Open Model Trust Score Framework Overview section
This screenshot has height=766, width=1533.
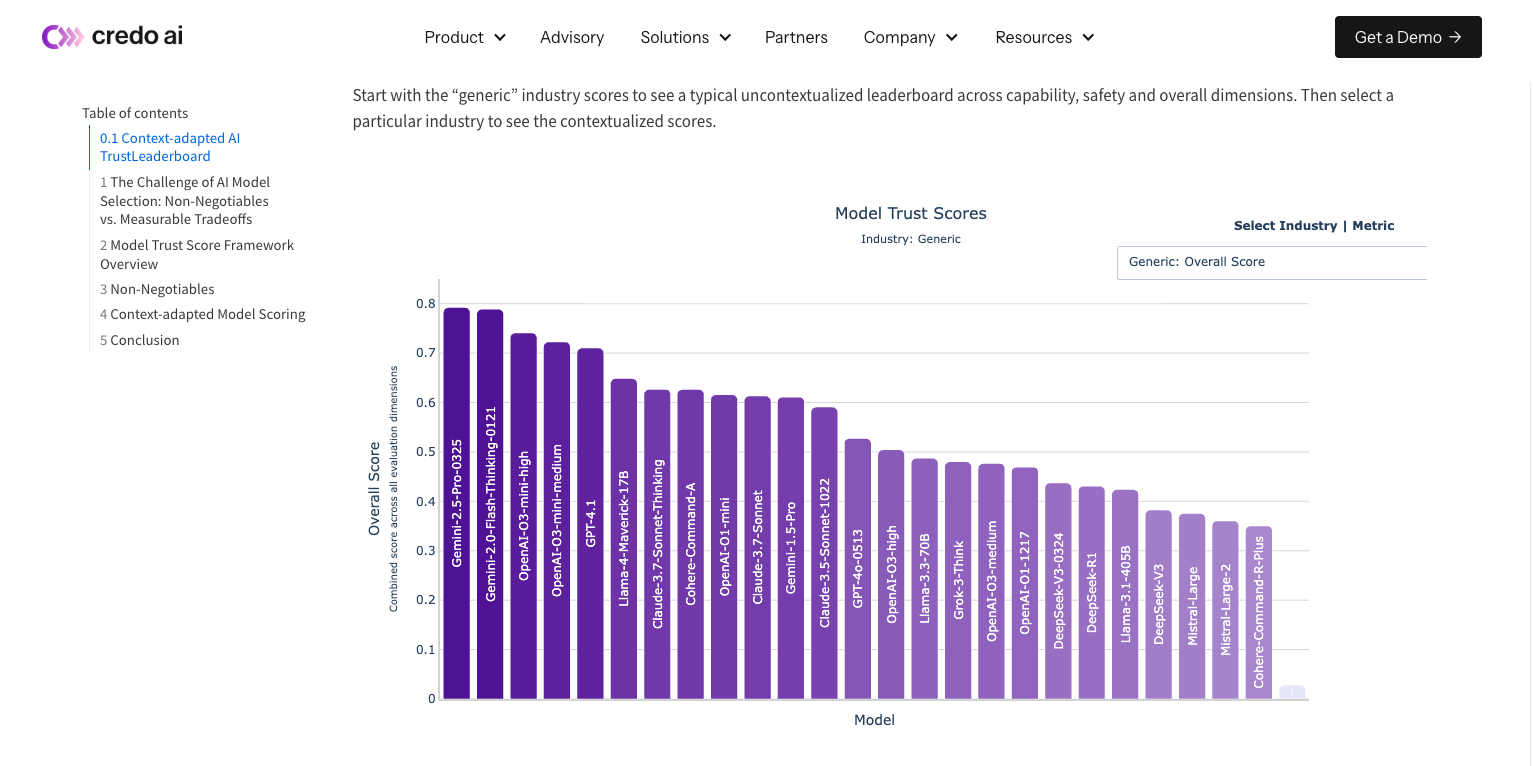[197, 254]
